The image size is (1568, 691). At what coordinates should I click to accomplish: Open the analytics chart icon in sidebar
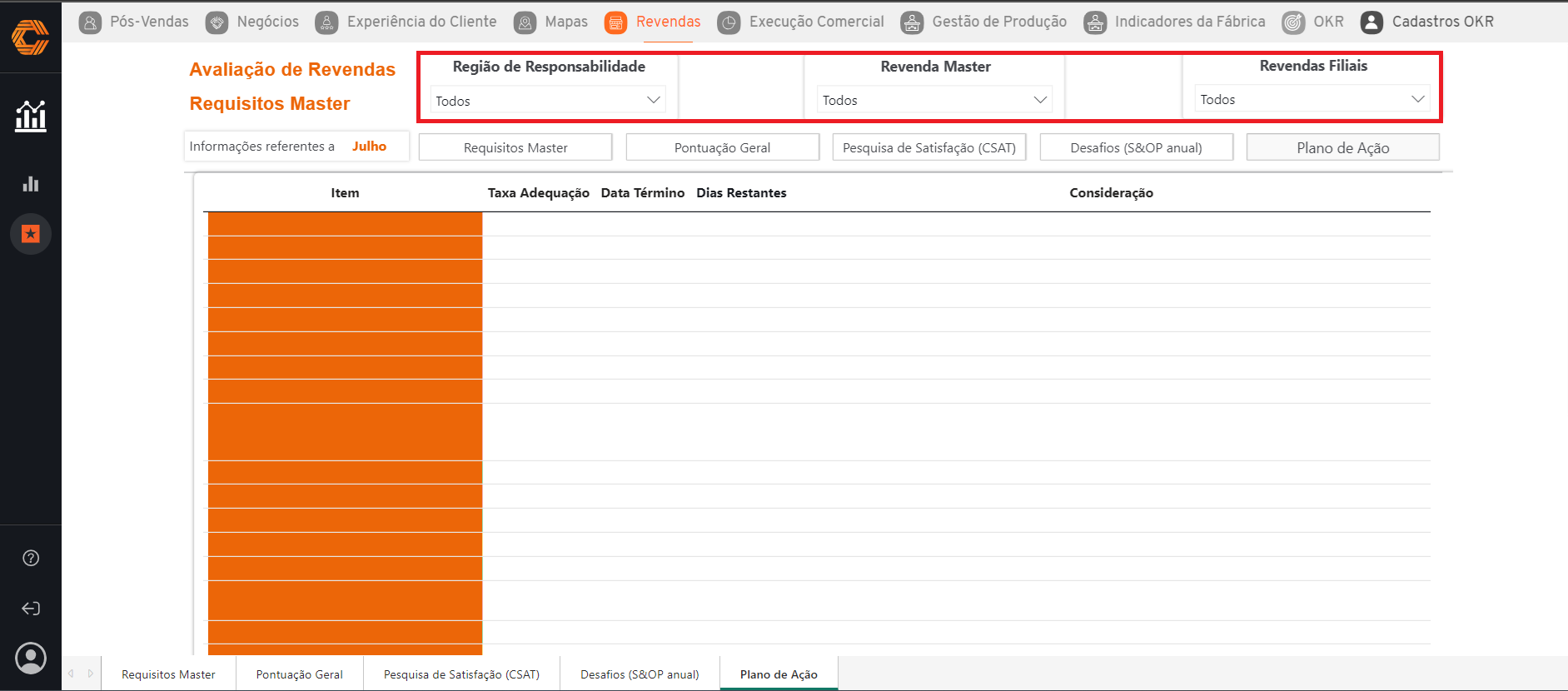coord(31,116)
